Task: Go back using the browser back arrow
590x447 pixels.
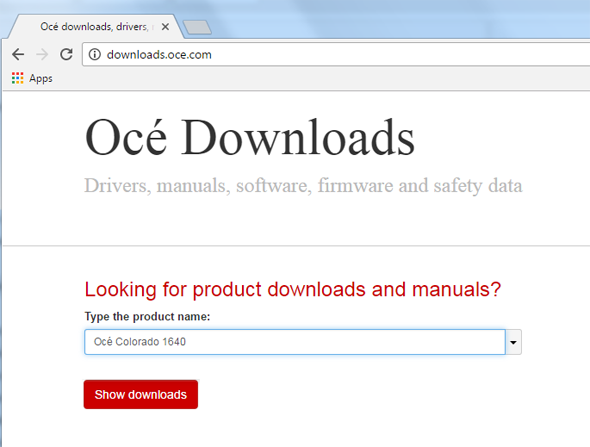Action: pos(18,55)
